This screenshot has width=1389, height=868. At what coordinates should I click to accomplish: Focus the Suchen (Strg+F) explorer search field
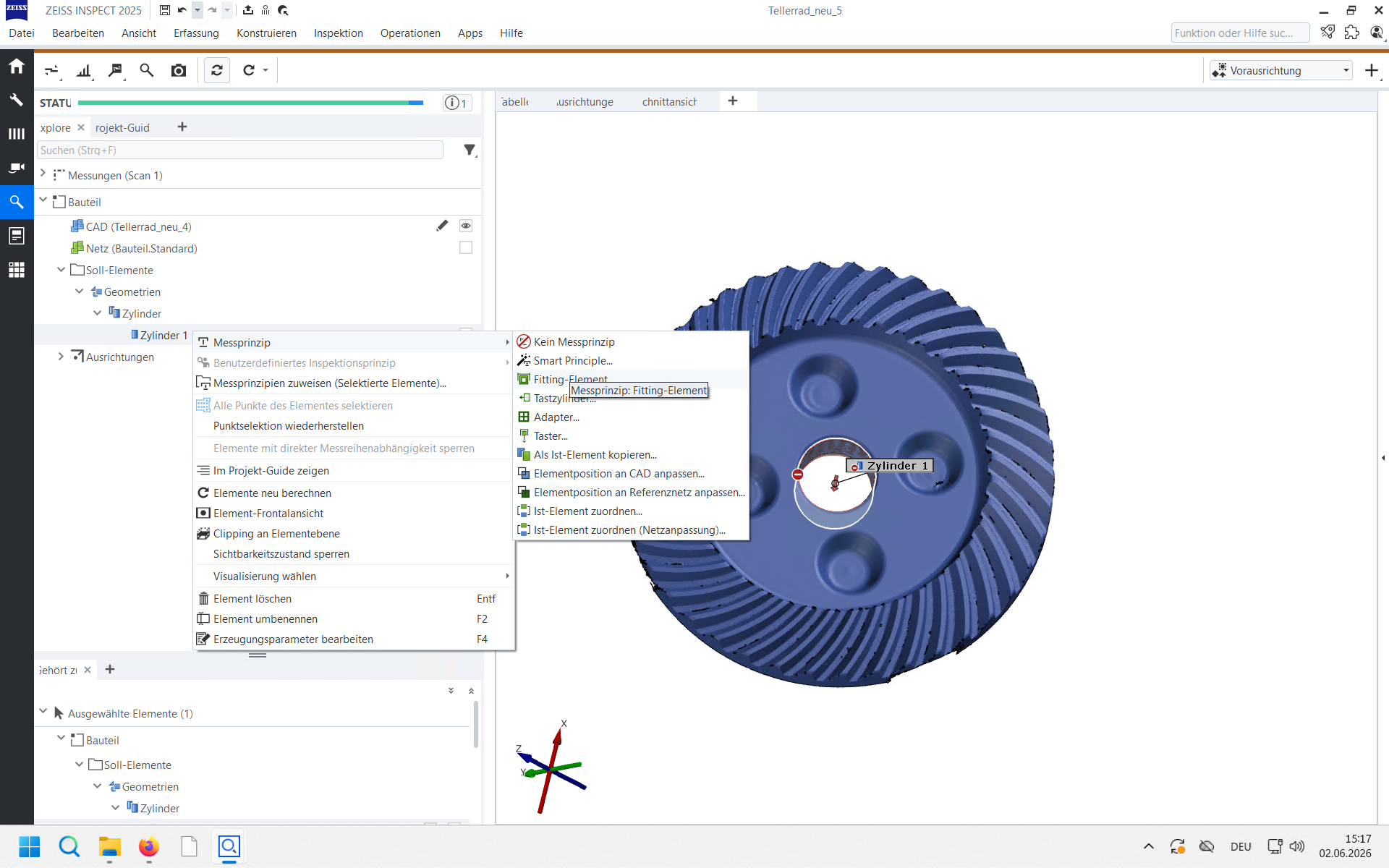click(x=240, y=150)
